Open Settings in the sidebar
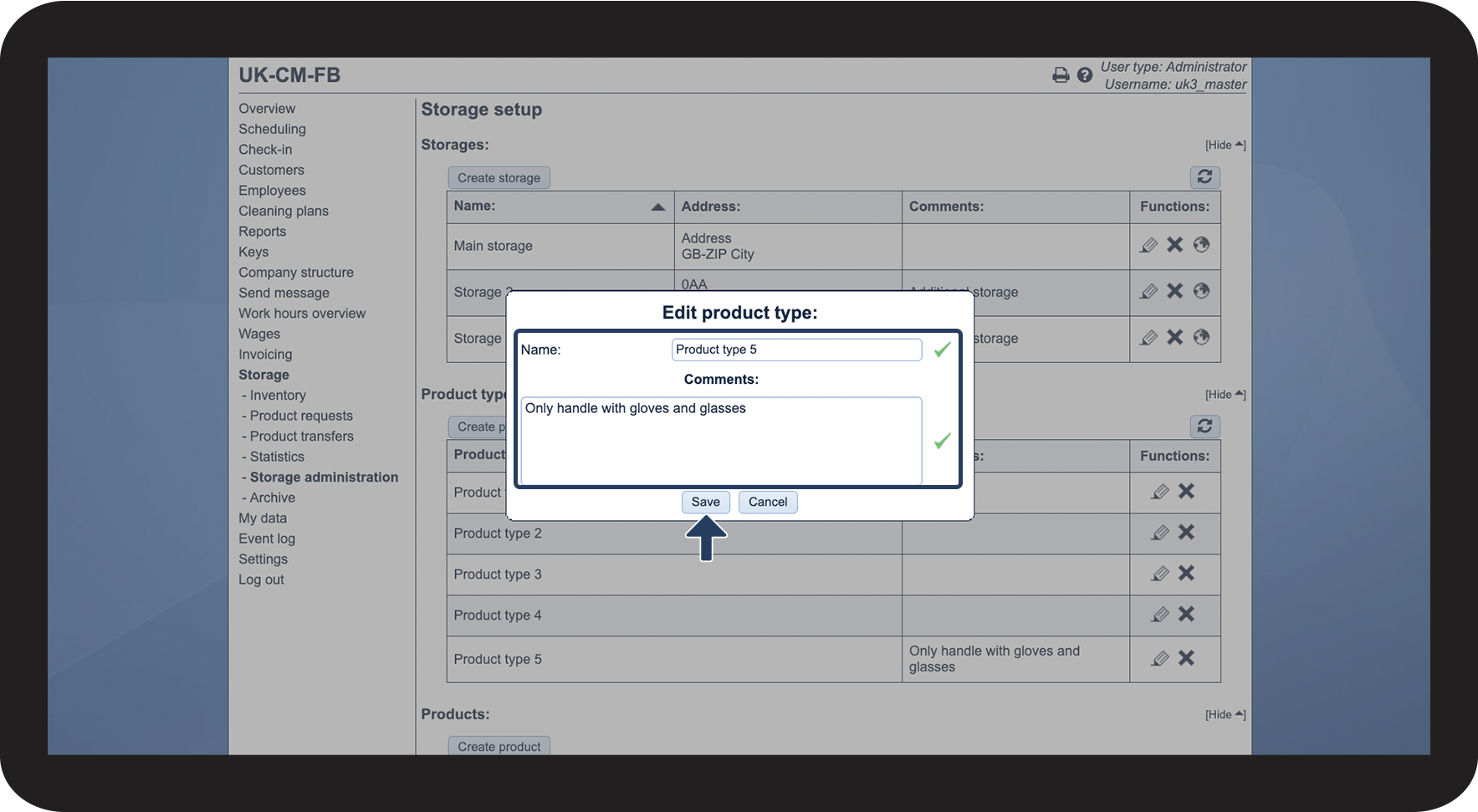 (263, 559)
